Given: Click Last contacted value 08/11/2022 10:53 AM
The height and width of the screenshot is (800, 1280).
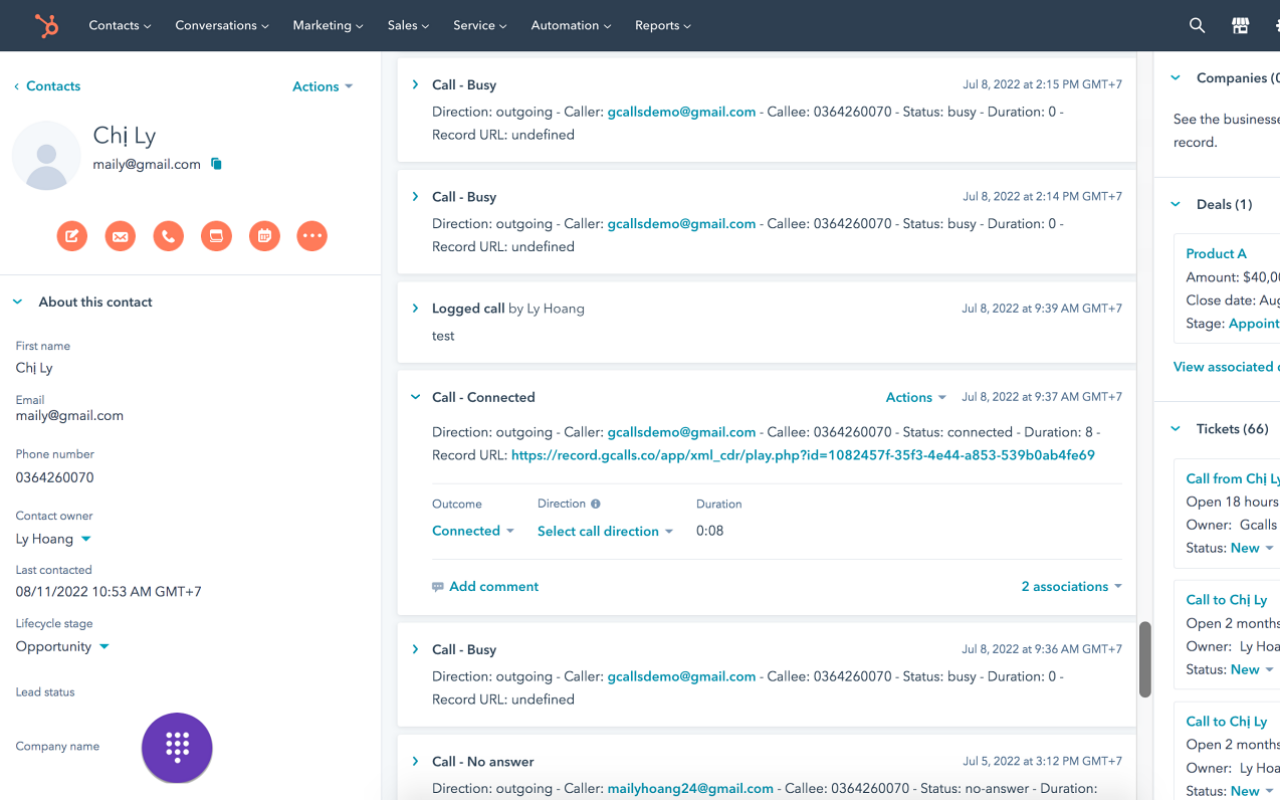Looking at the screenshot, I should [x=108, y=592].
